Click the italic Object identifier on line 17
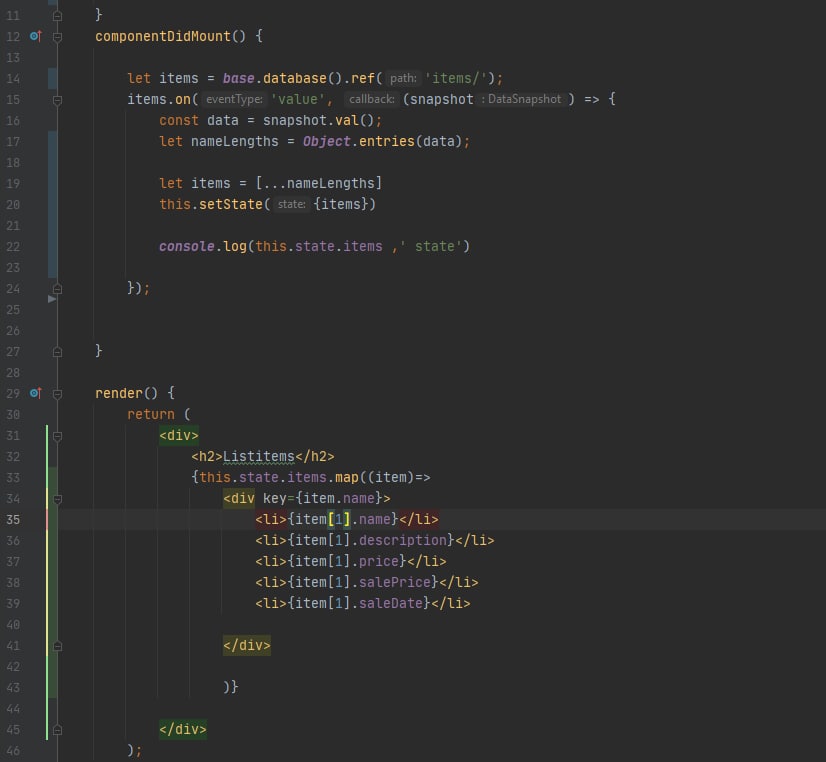Image resolution: width=826 pixels, height=762 pixels. click(x=327, y=141)
